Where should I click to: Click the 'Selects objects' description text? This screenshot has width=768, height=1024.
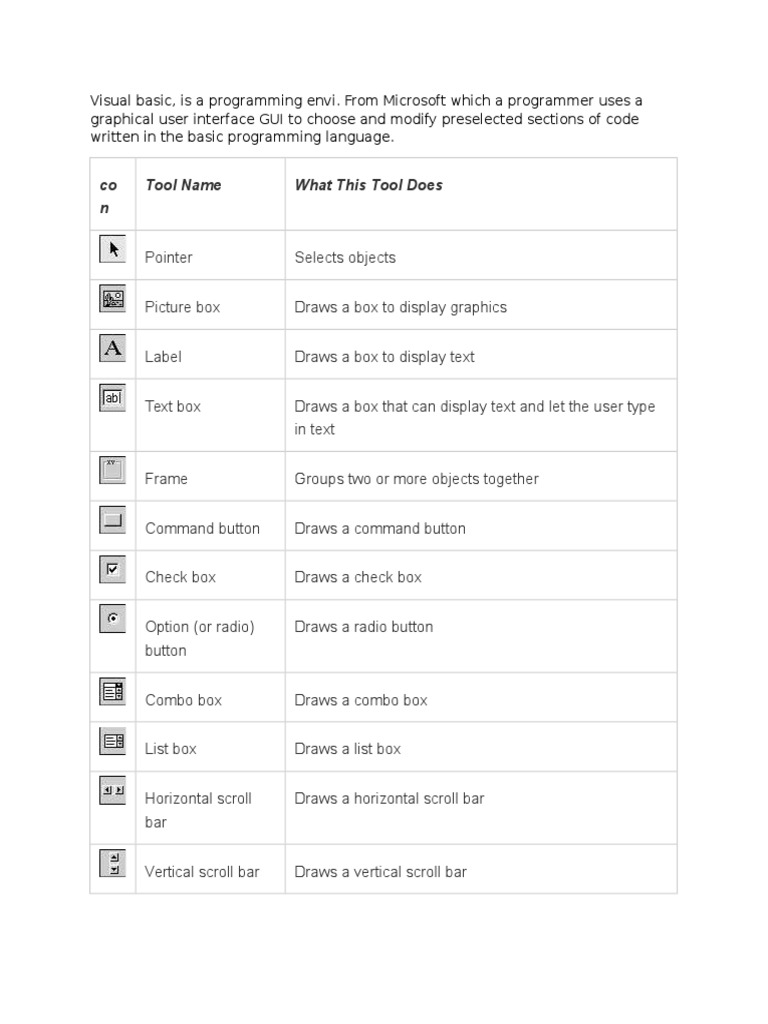(345, 257)
